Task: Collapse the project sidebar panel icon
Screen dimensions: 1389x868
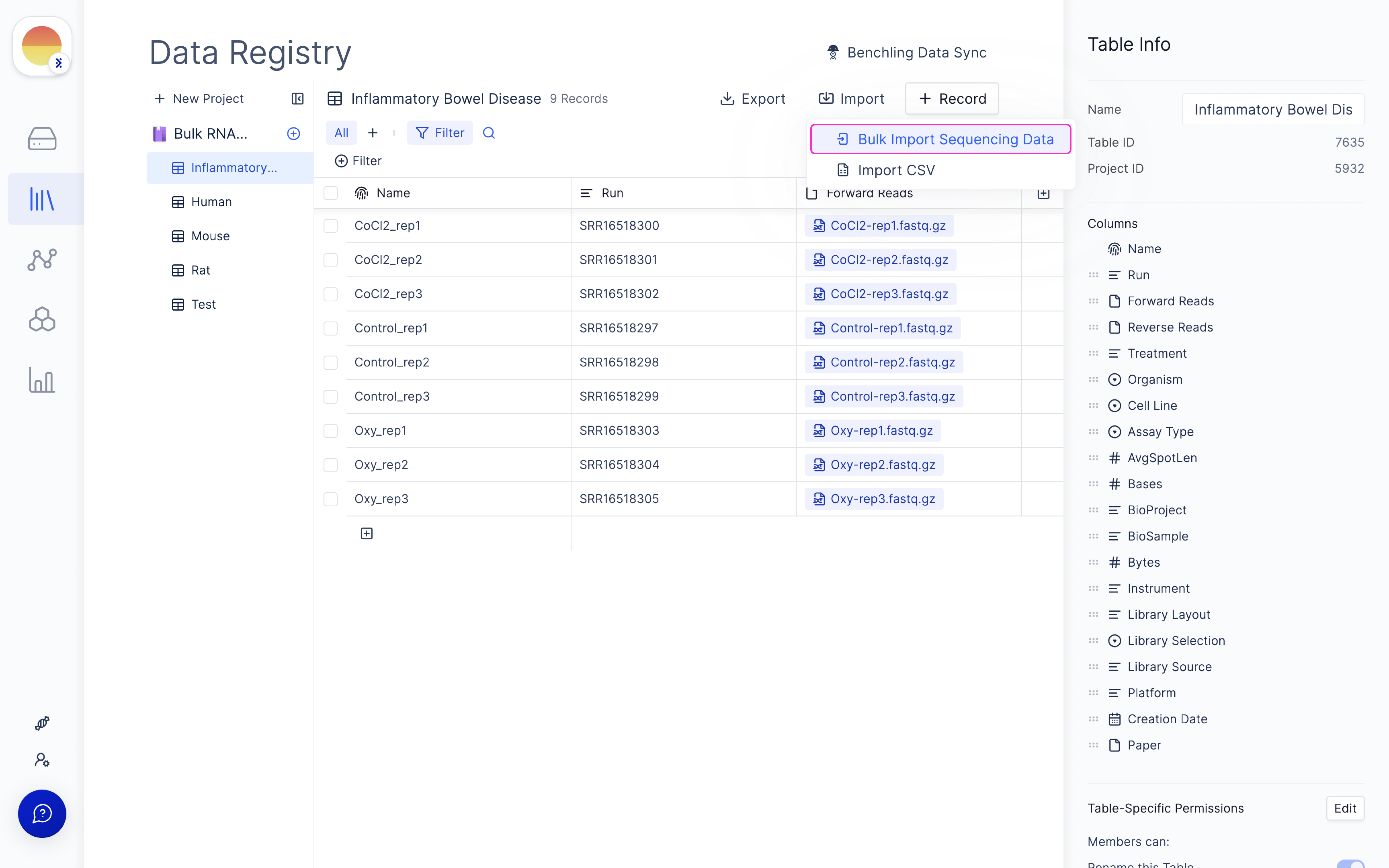Action: 297,99
